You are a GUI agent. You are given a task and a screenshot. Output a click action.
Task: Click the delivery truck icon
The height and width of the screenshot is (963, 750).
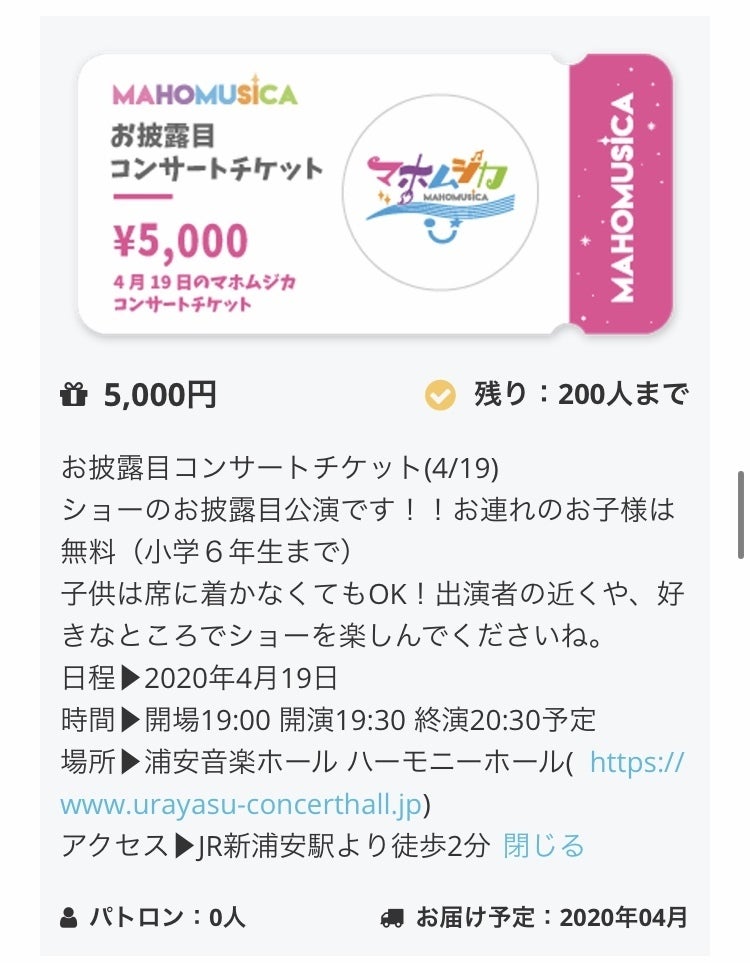(x=393, y=916)
